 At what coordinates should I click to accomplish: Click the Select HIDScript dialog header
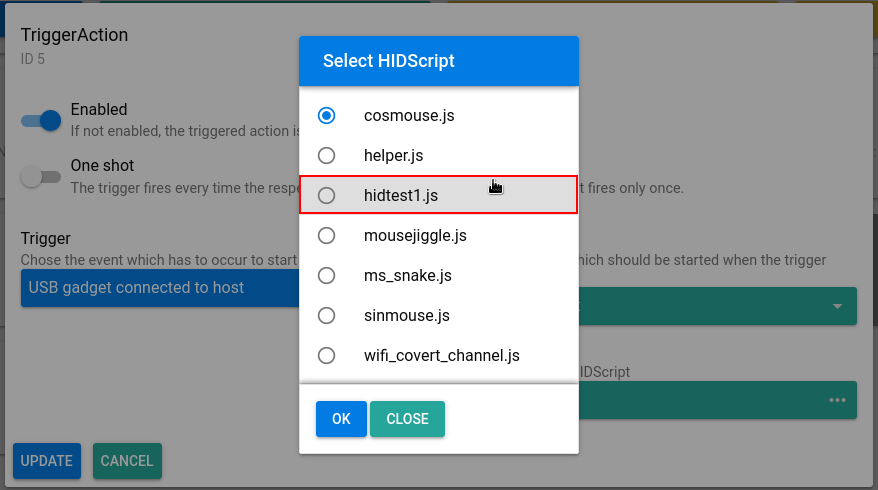click(x=439, y=61)
